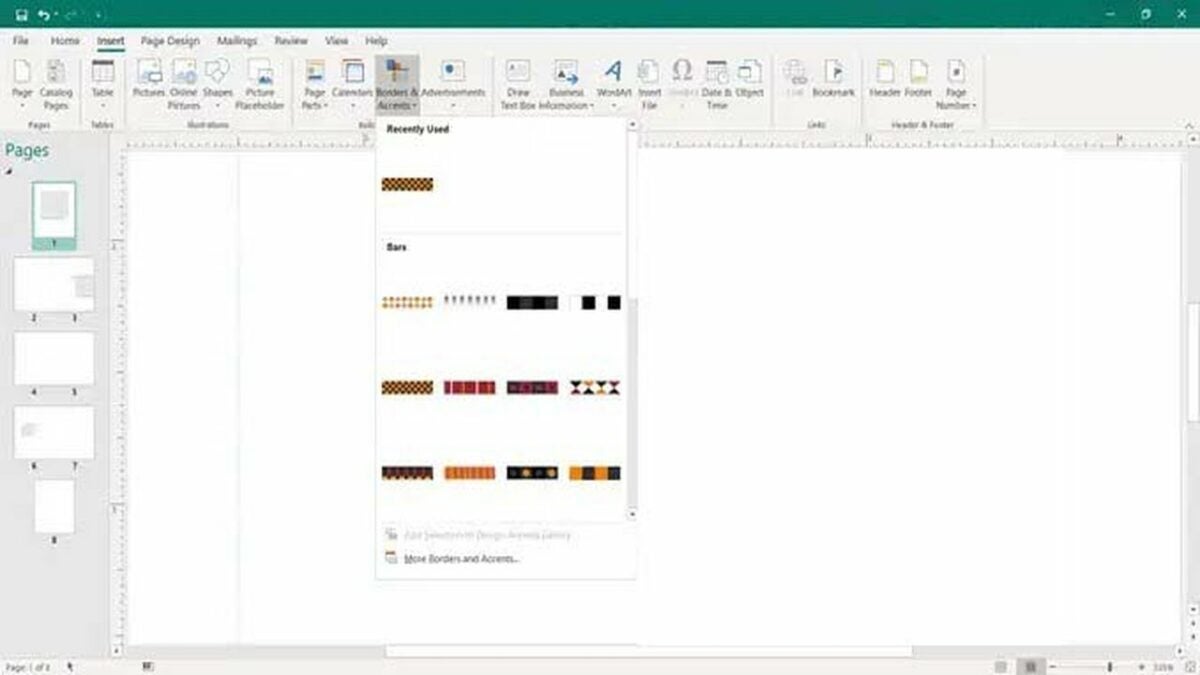Choose More Borders and Accents option

coord(461,559)
